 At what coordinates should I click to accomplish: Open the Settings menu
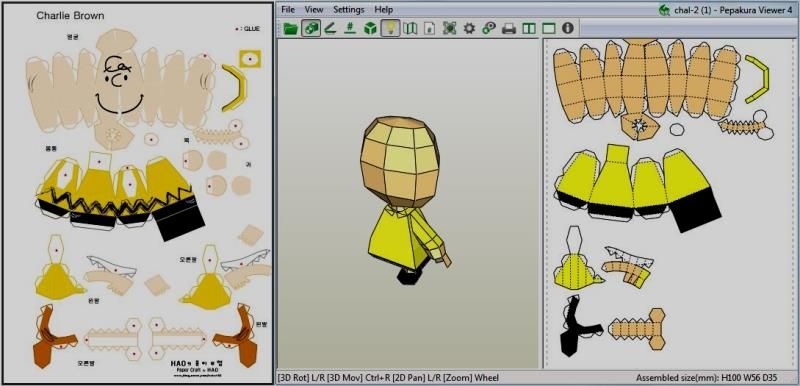(x=348, y=9)
